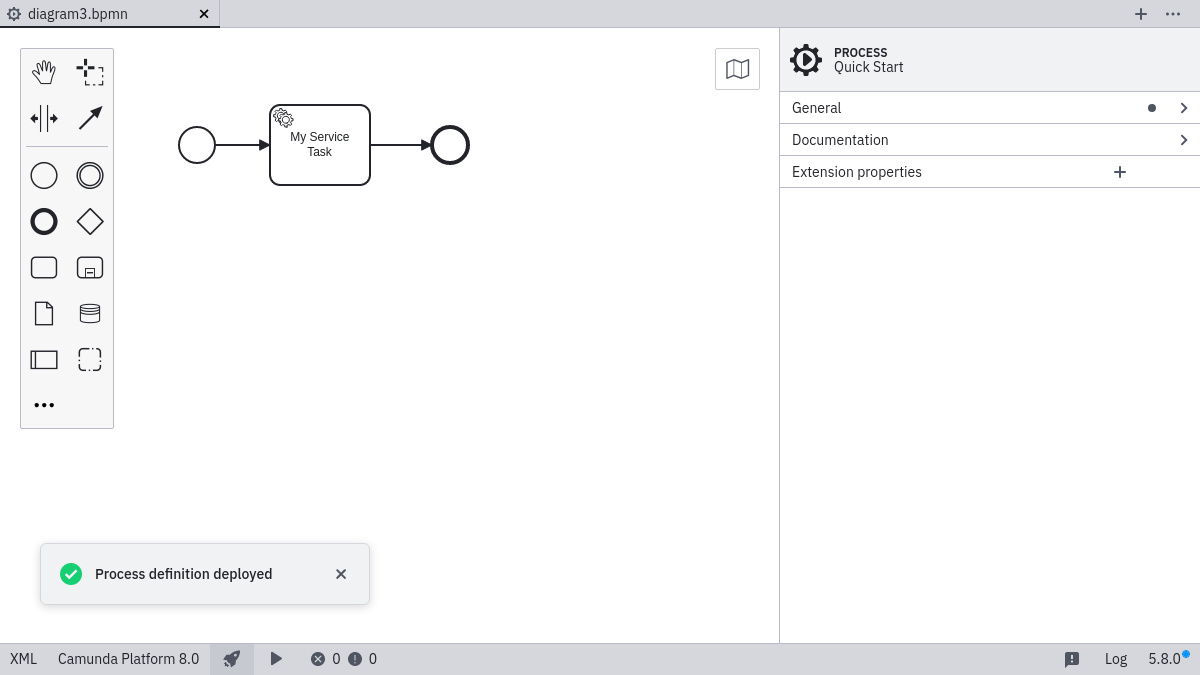Viewport: 1200px width, 675px height.
Task: Activate the global connect arrow tool
Action: [90, 118]
